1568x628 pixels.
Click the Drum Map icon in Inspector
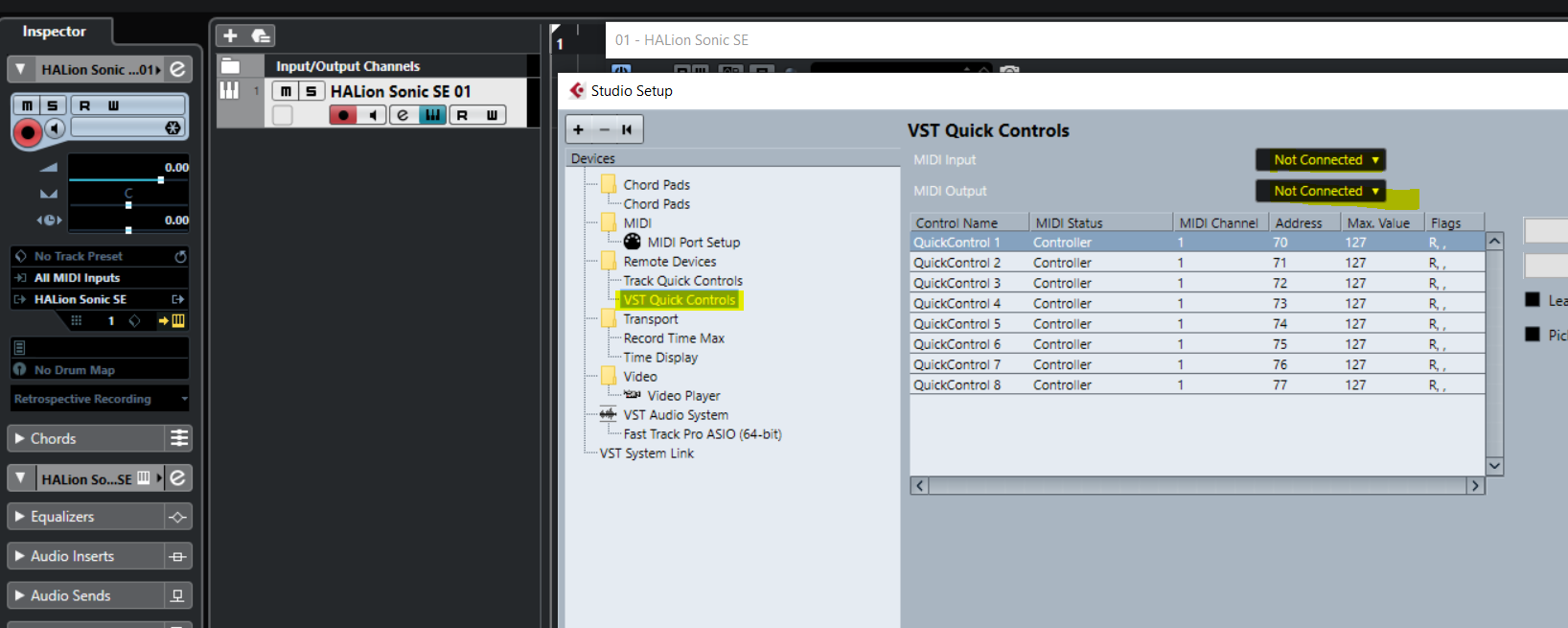[19, 370]
